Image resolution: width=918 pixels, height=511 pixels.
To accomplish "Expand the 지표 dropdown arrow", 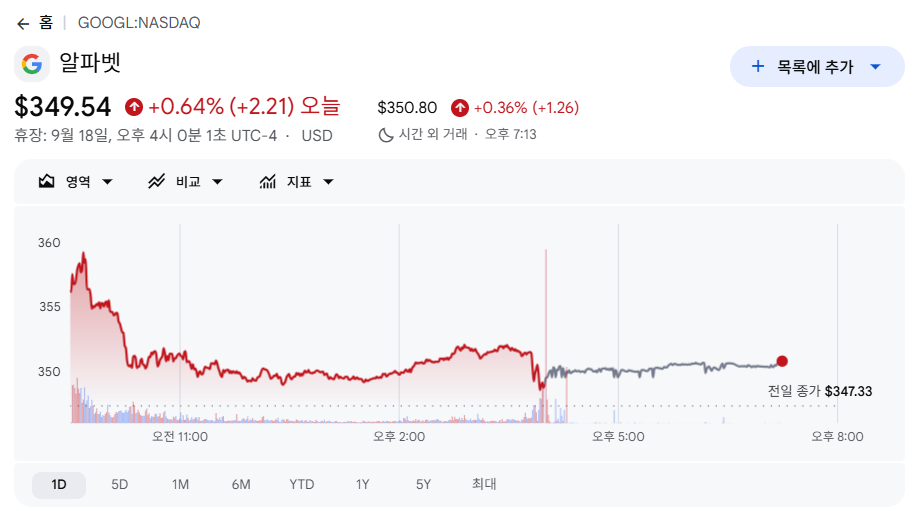I will (x=328, y=182).
